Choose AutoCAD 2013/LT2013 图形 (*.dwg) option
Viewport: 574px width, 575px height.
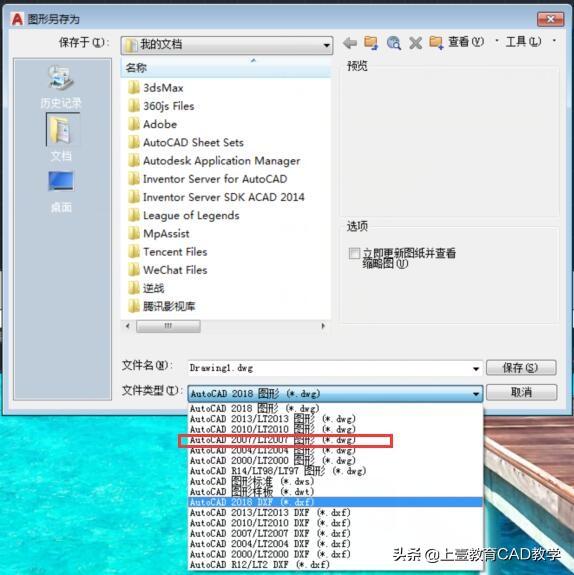pyautogui.click(x=335, y=418)
